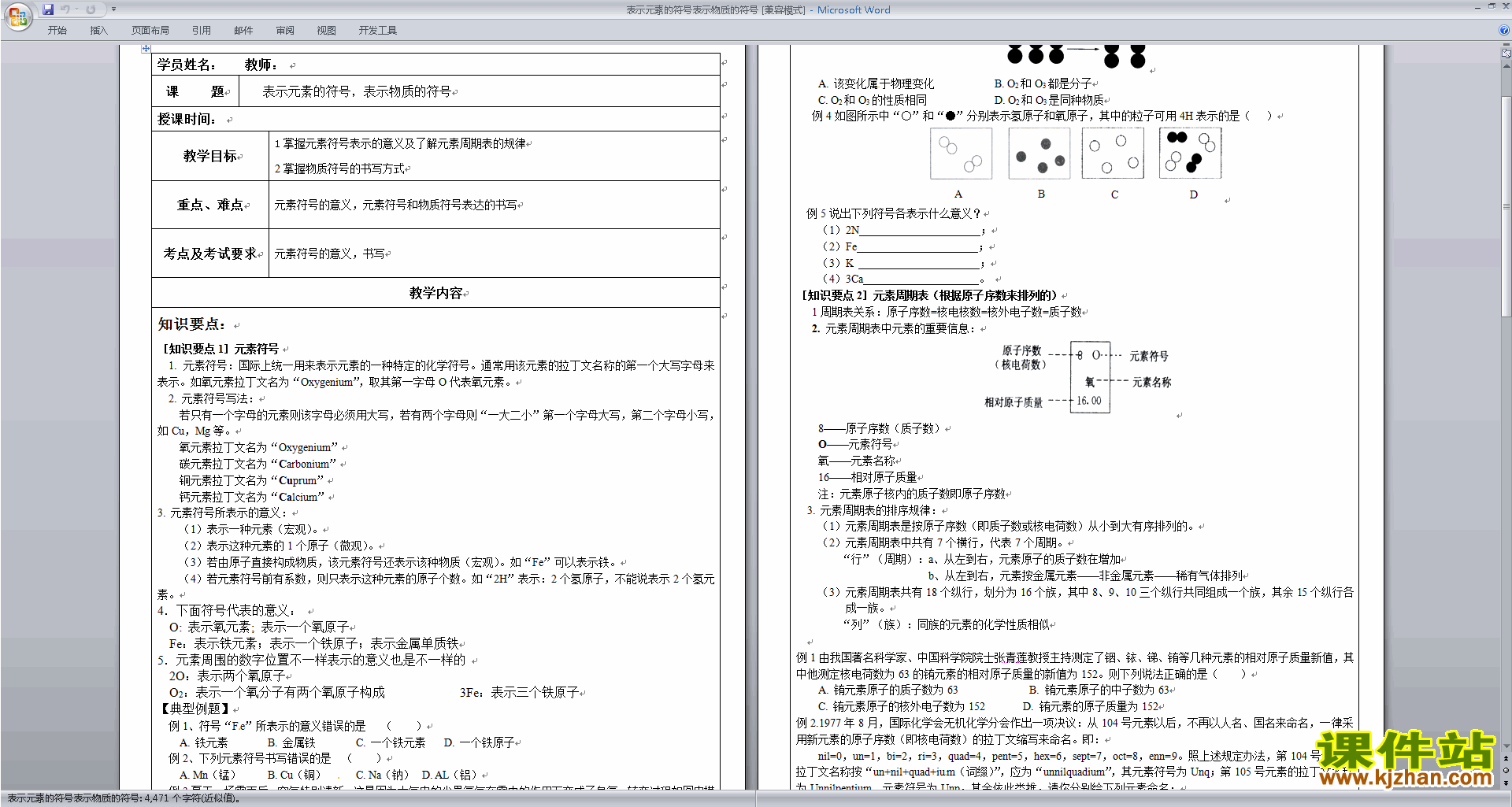1512x807 pixels.
Task: Click particle diagram B image
Action: click(x=1039, y=154)
